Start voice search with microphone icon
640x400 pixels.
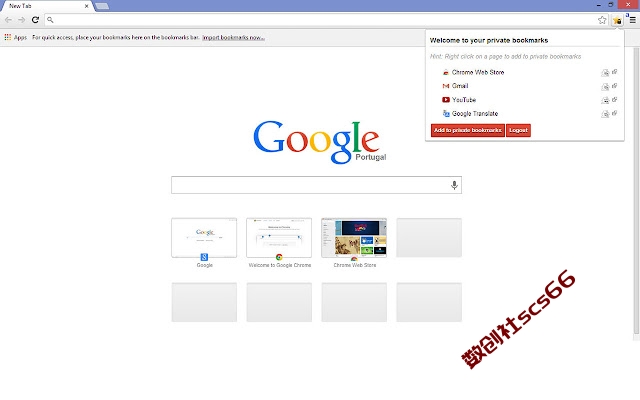pyautogui.click(x=454, y=185)
